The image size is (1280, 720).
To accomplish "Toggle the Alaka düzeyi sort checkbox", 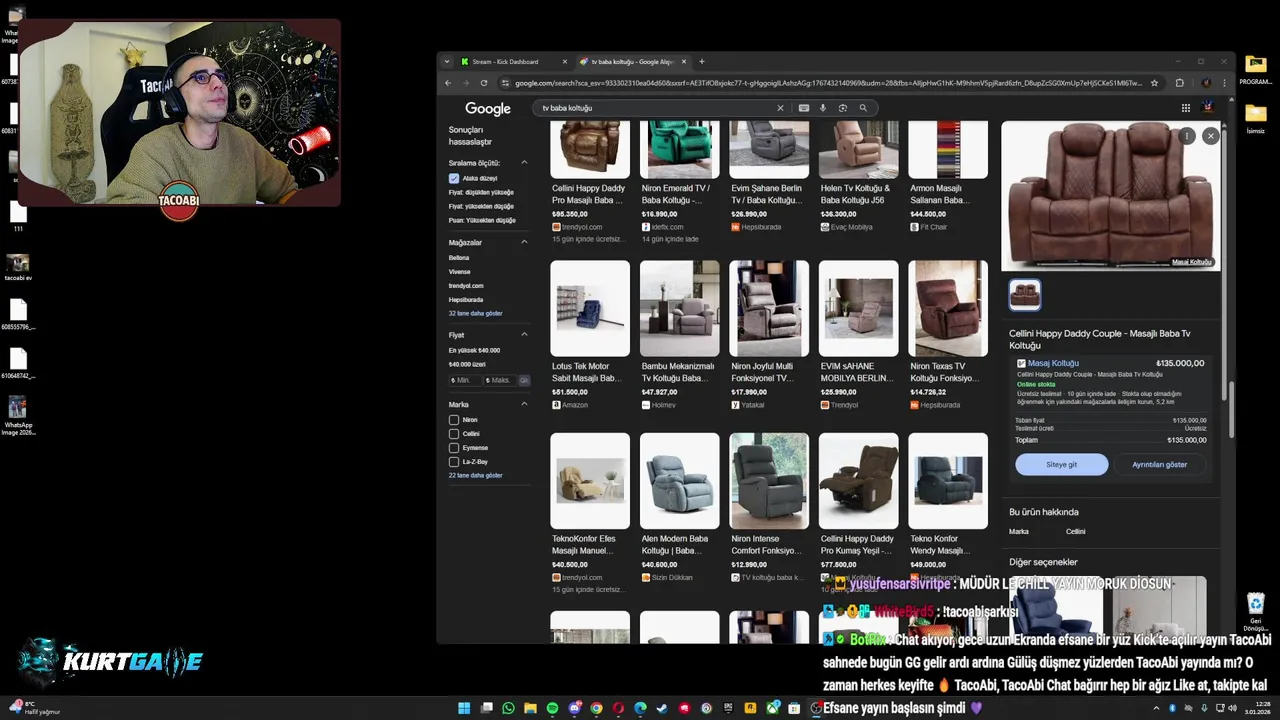I will 454,178.
